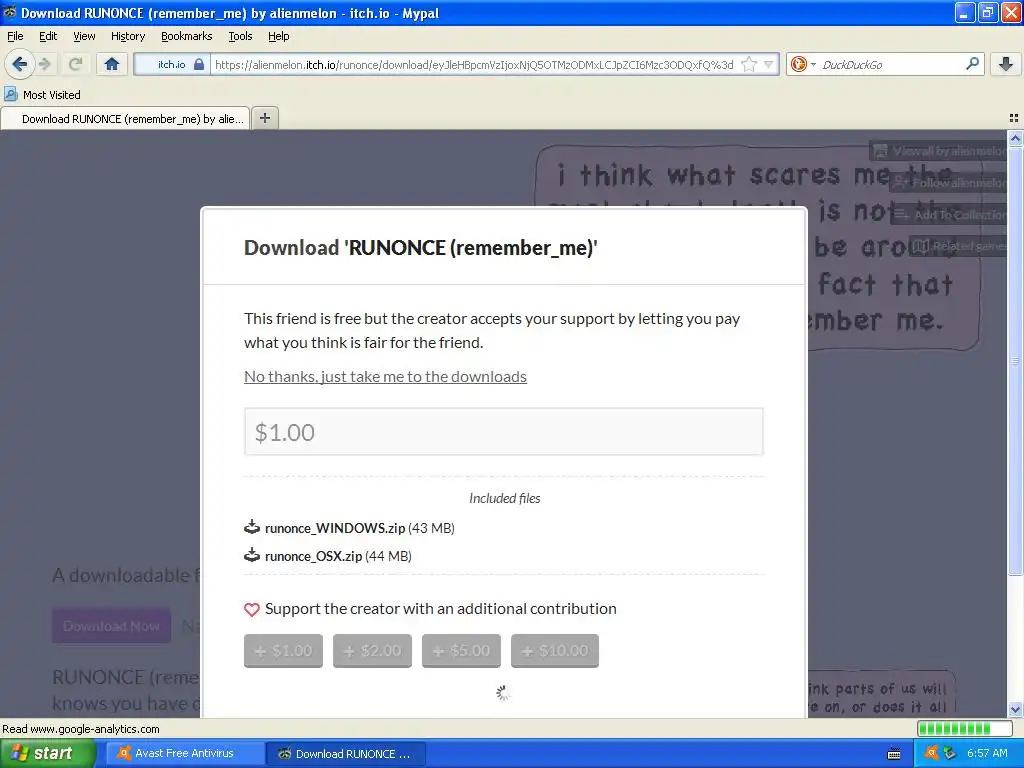Click the $1.00 price input field

point(504,432)
